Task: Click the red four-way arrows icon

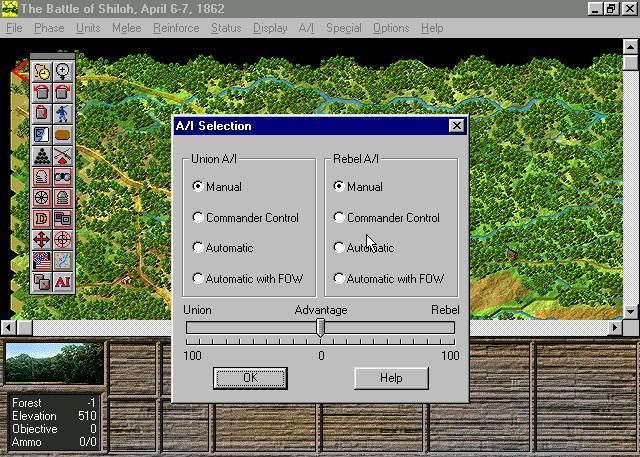Action: click(42, 240)
